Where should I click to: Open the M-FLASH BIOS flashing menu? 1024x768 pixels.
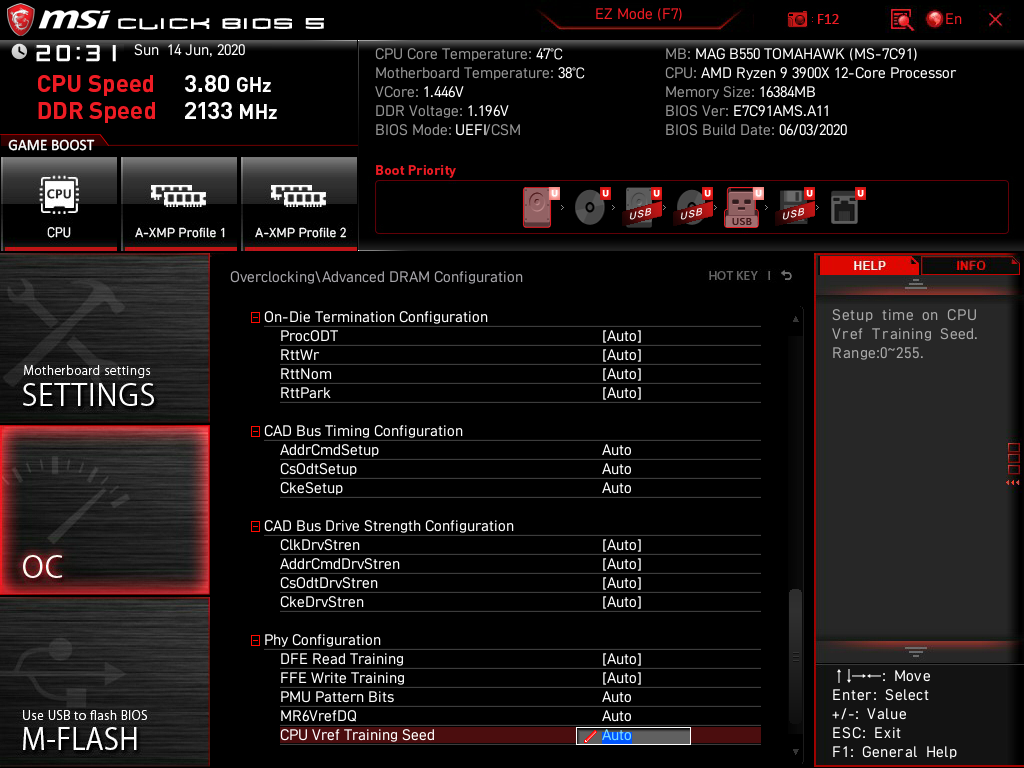pos(104,682)
